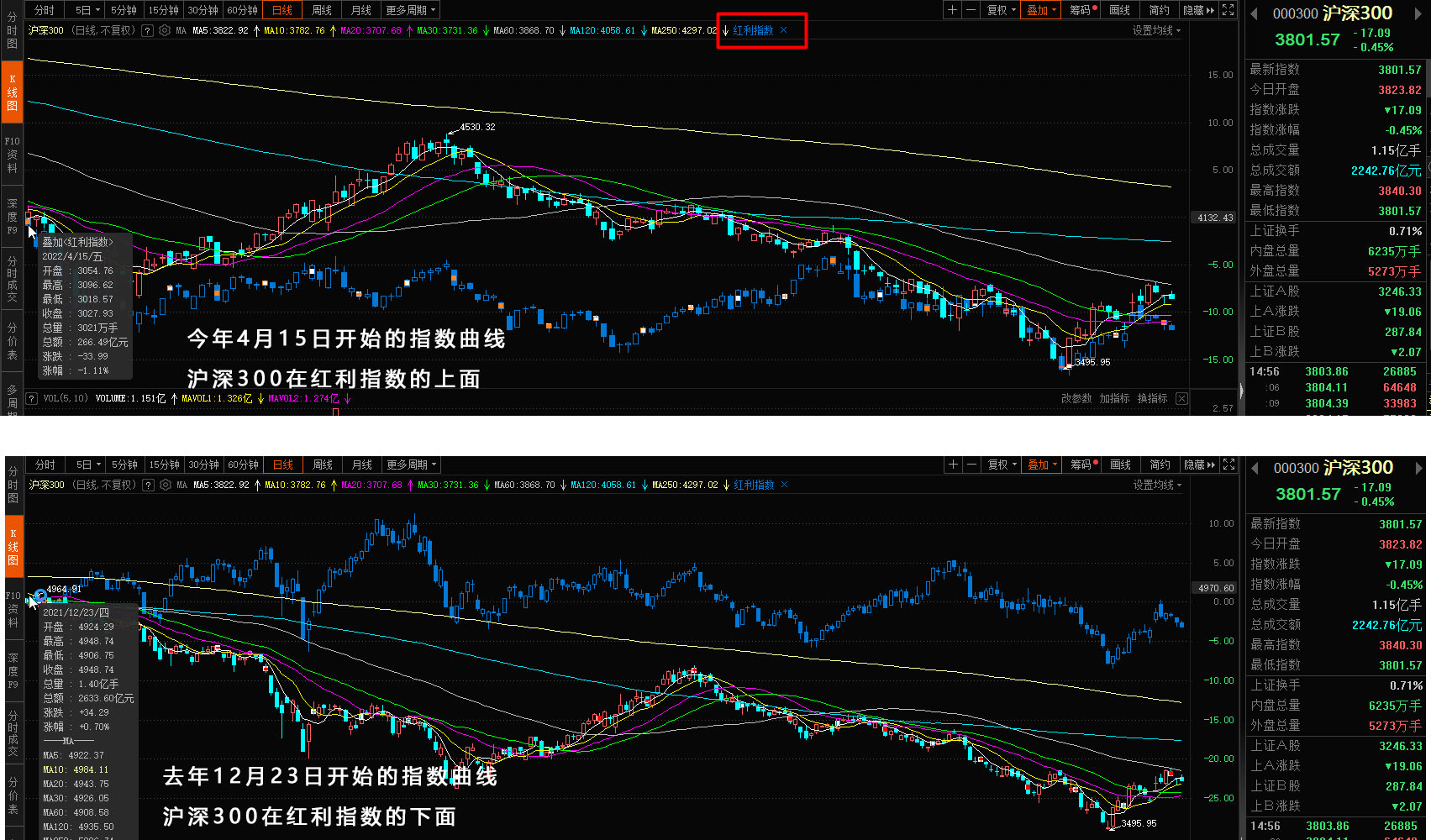This screenshot has width=1431, height=840.
Task: Remove the 红利指数 overlay in top chart
Action: [x=784, y=30]
